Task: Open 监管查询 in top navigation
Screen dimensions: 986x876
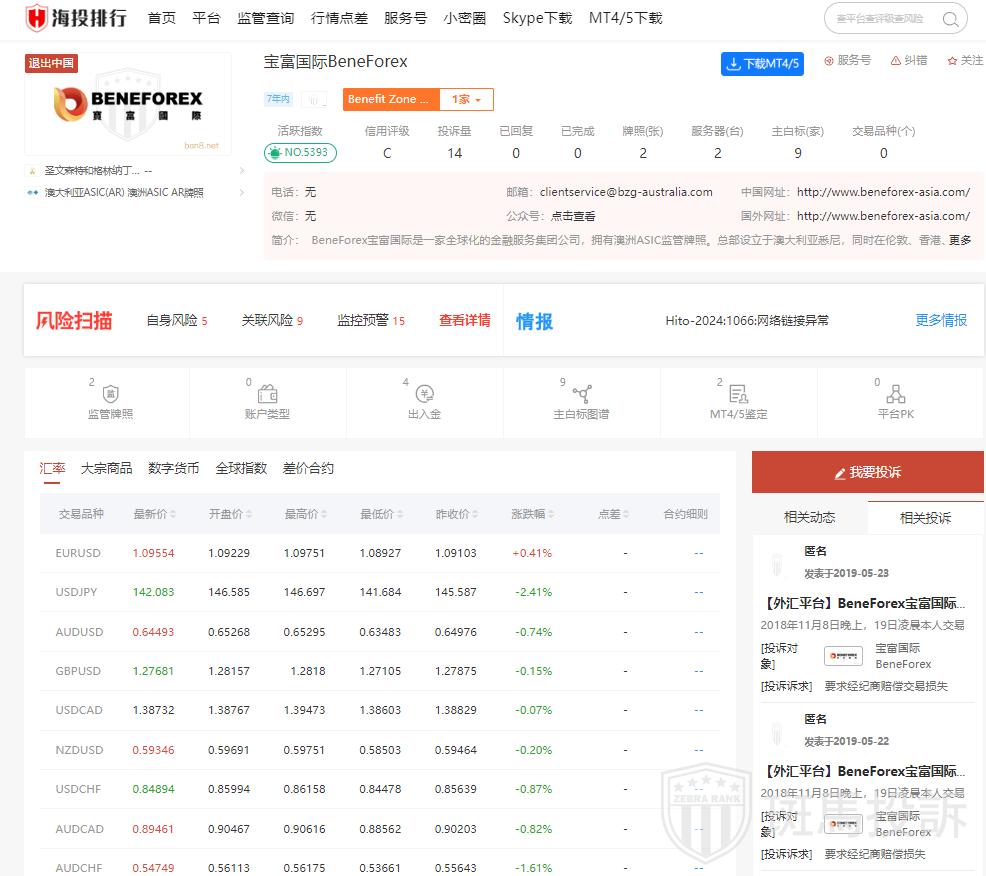Action: point(265,18)
